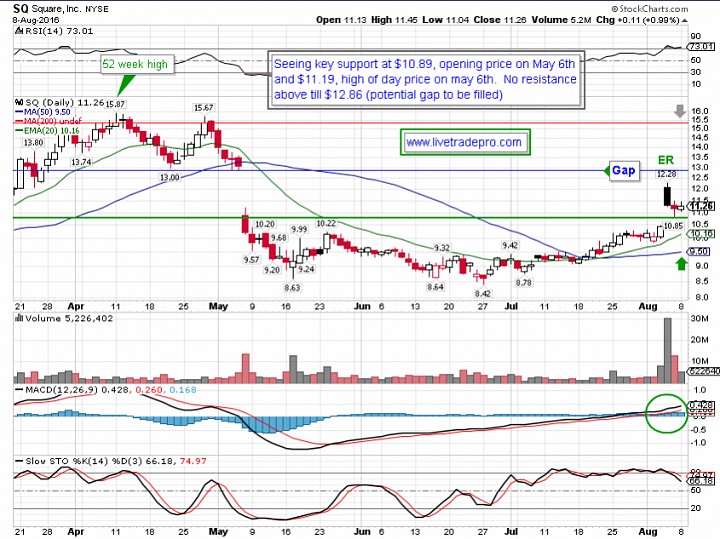Click the 11.26 last price axis tag

point(701,206)
